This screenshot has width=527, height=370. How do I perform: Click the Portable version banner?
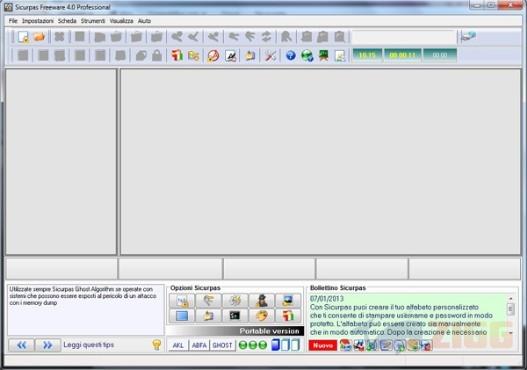235,331
